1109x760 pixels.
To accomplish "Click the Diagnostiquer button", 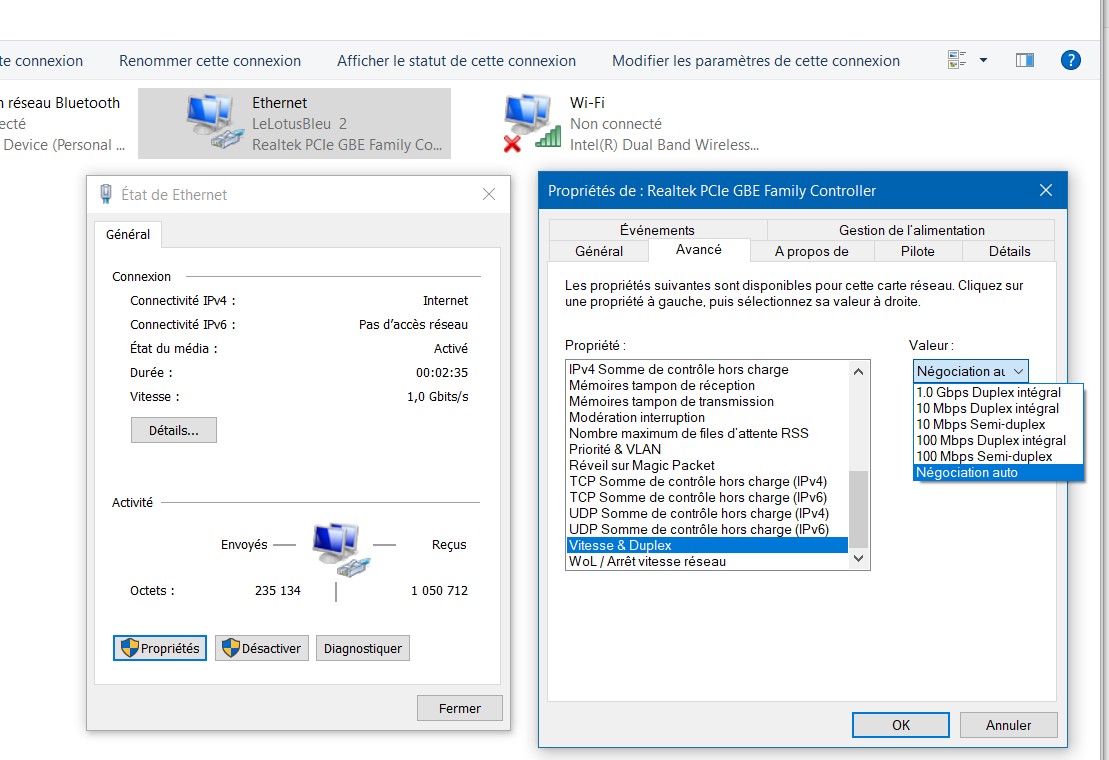I will click(362, 648).
